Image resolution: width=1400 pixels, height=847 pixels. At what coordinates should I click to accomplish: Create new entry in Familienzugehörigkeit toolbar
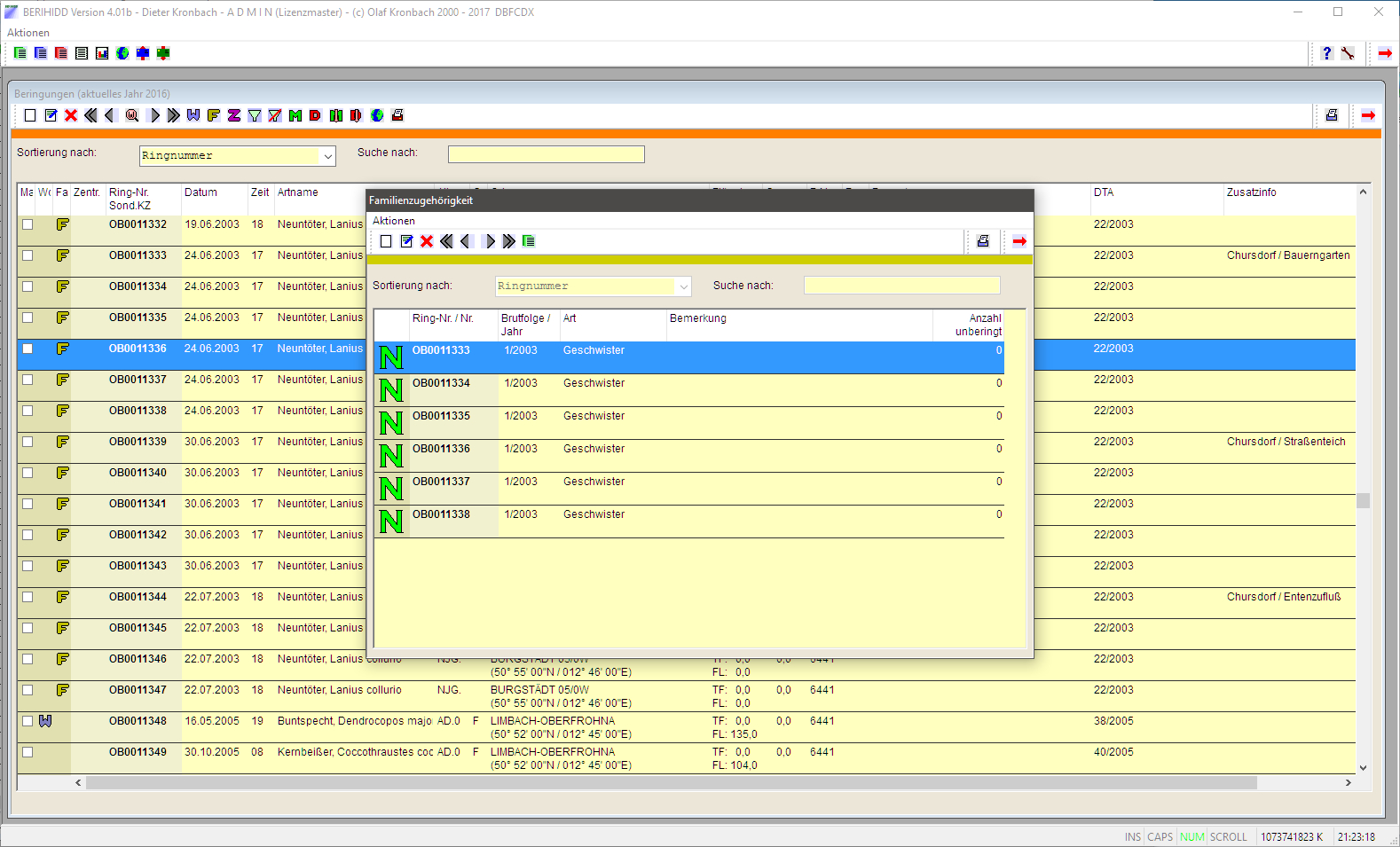[x=386, y=241]
